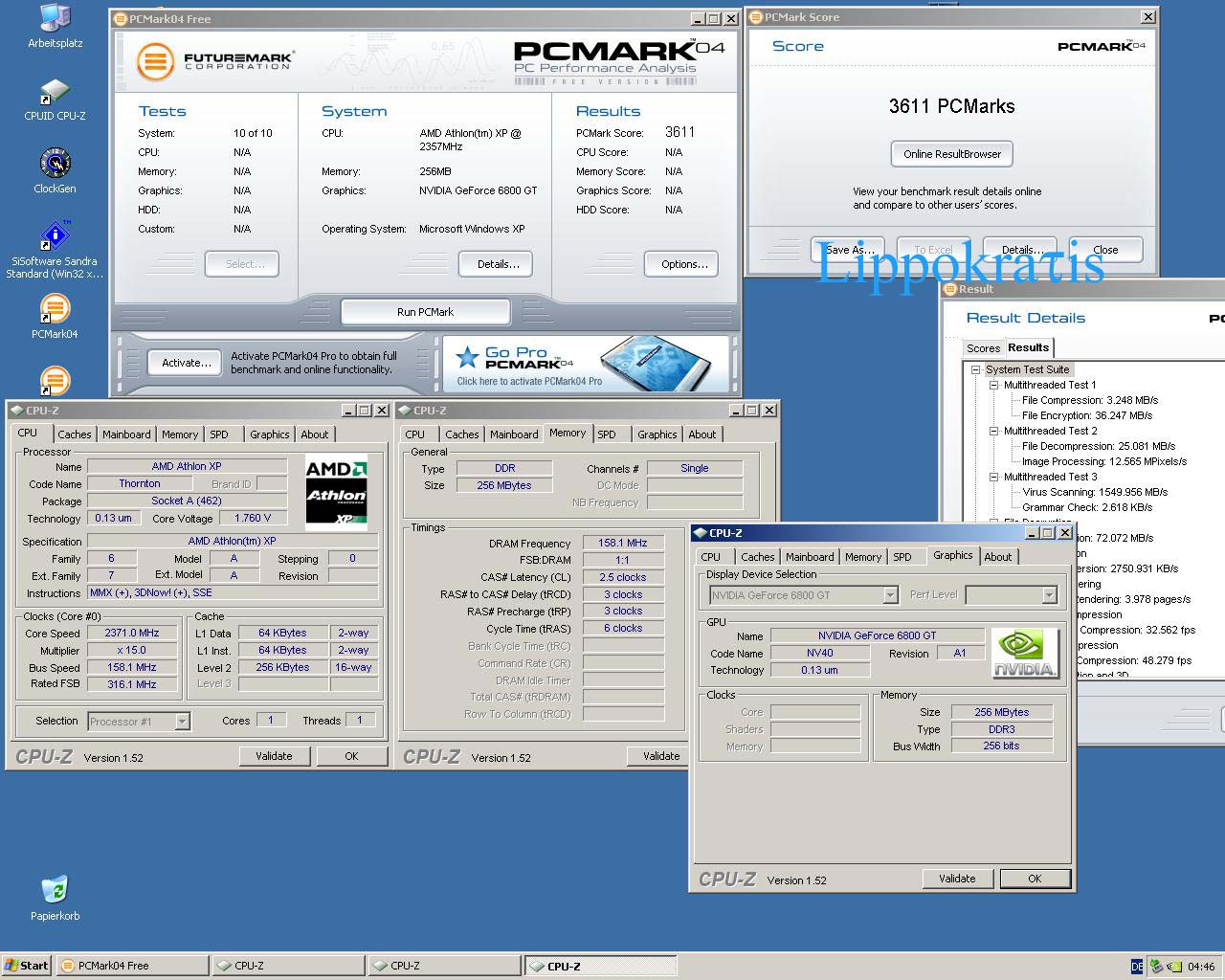Collapse Multithreaded Test 1 node
Viewport: 1225px width, 980px height.
tap(994, 385)
